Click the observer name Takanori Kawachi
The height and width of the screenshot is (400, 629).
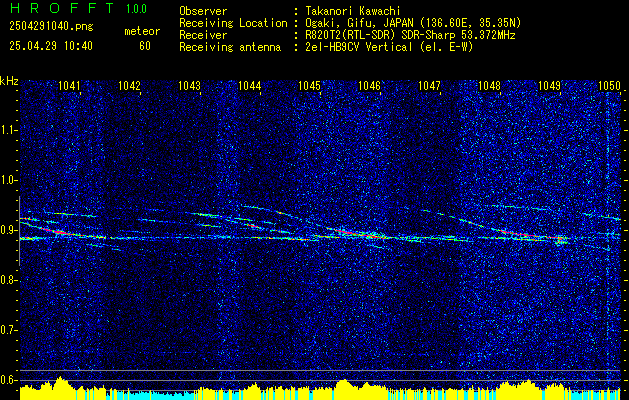(x=353, y=11)
